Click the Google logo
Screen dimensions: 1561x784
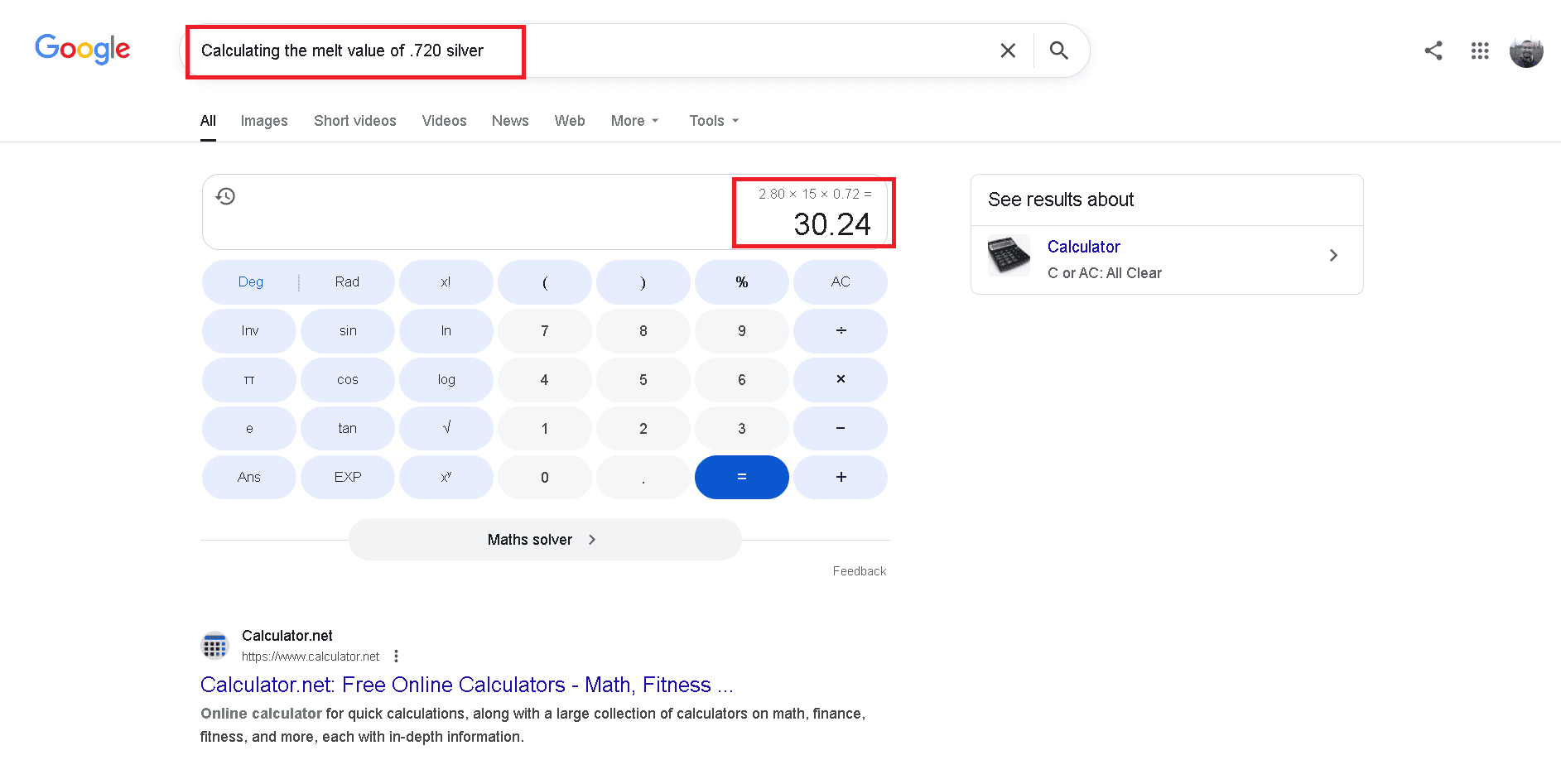[82, 50]
